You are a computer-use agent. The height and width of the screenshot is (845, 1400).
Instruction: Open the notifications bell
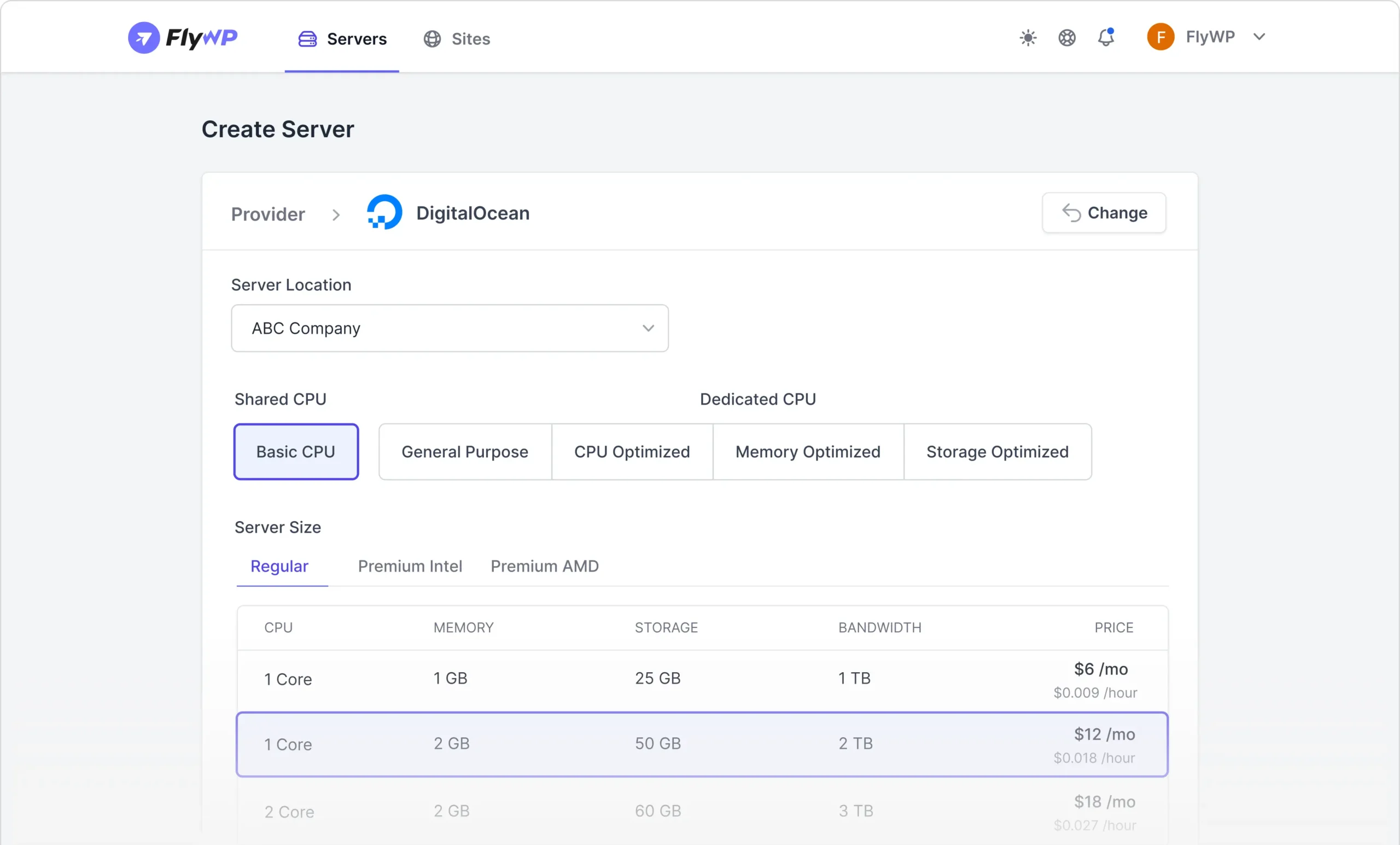coord(1105,38)
